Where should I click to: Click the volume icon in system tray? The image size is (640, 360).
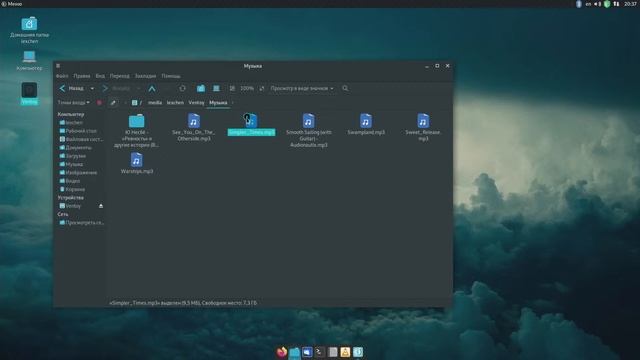click(598, 4)
